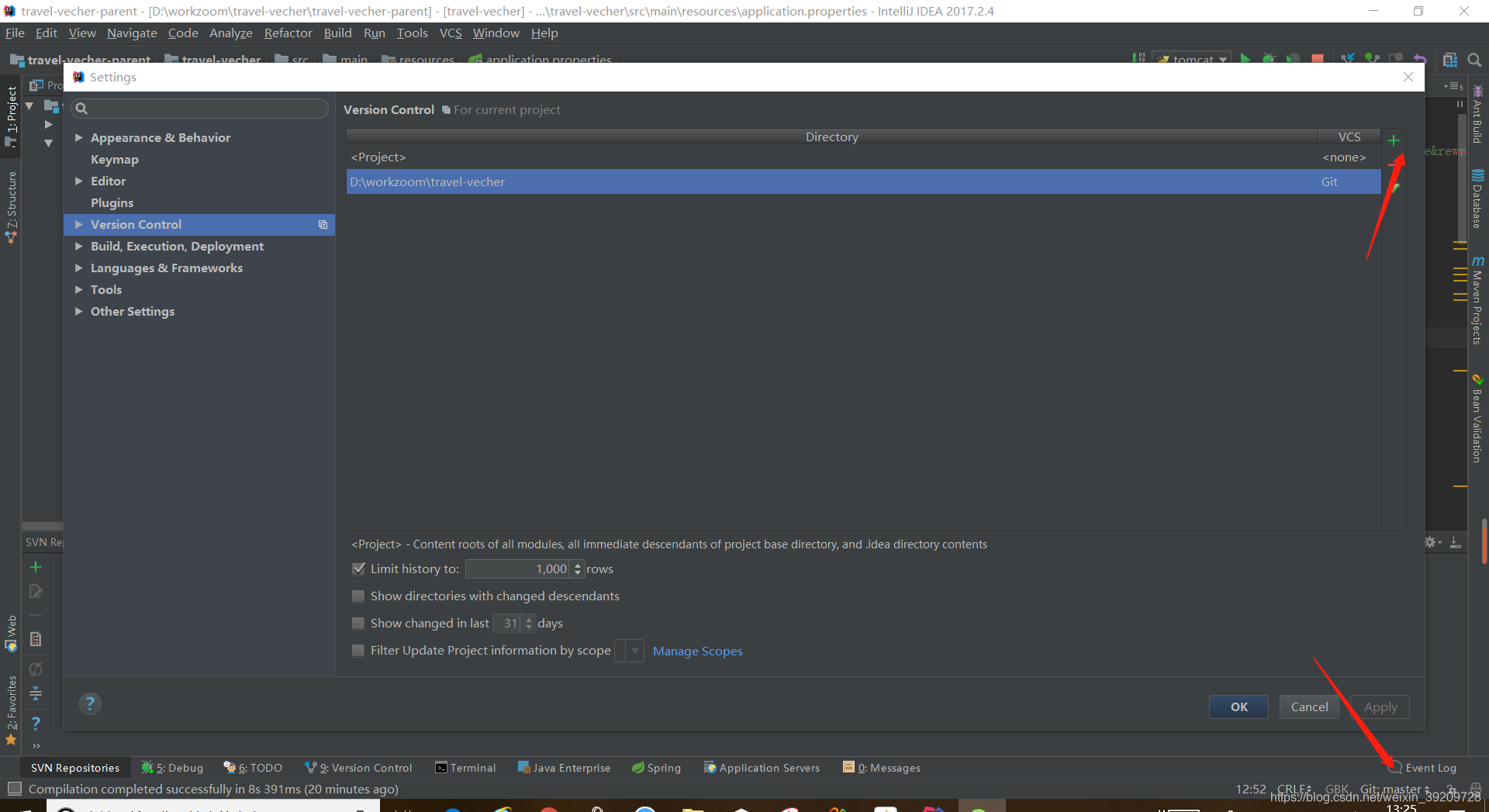Click the SVN Repositories edit location icon
The height and width of the screenshot is (812, 1489).
(x=36, y=591)
